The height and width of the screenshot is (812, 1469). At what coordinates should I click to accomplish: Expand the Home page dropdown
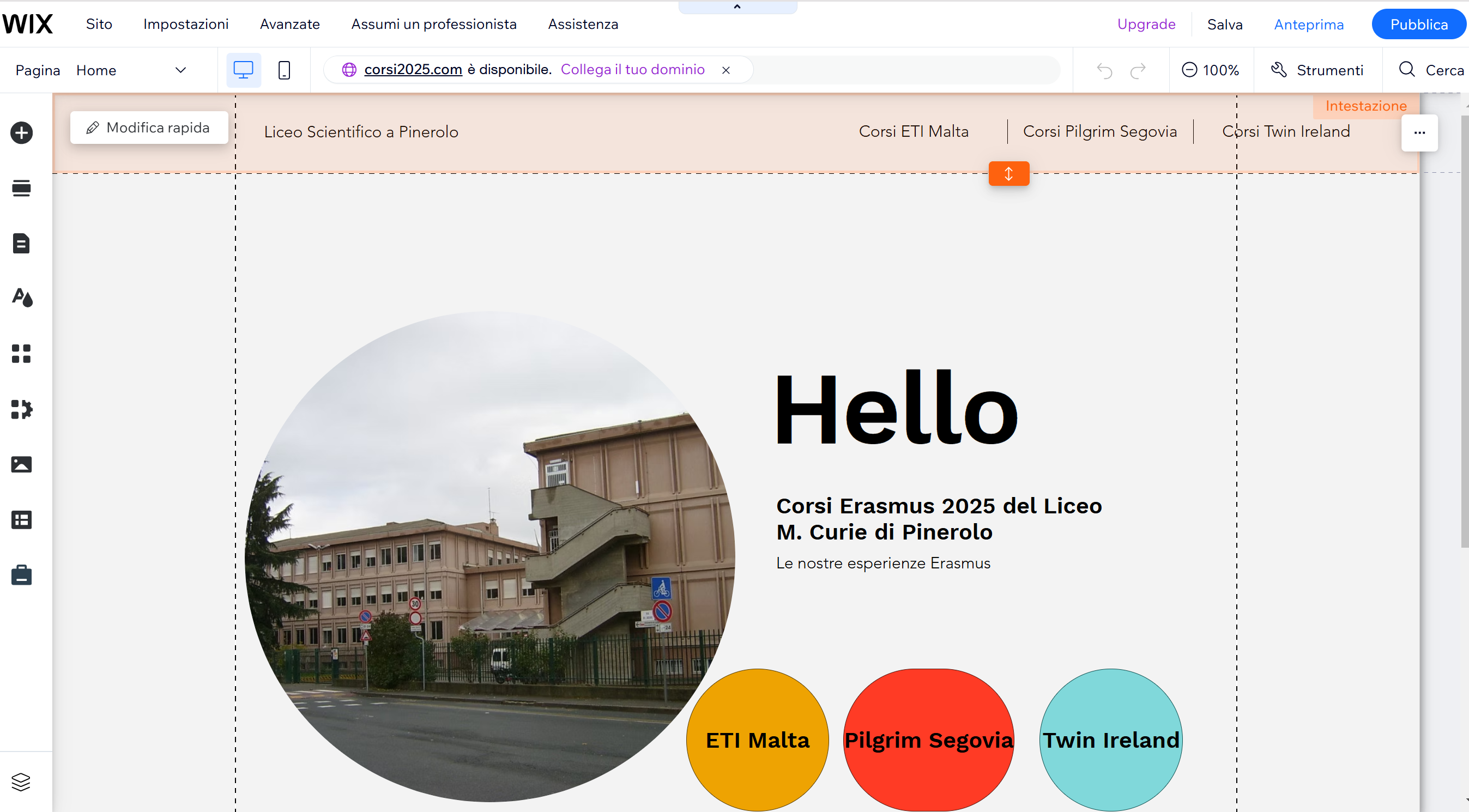click(x=180, y=70)
